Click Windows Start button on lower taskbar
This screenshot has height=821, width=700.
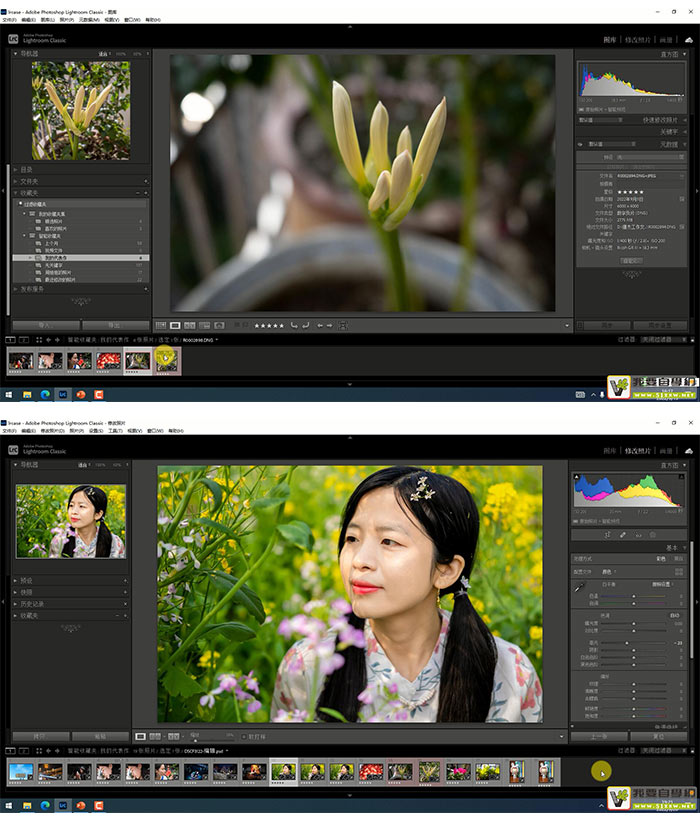click(x=9, y=806)
